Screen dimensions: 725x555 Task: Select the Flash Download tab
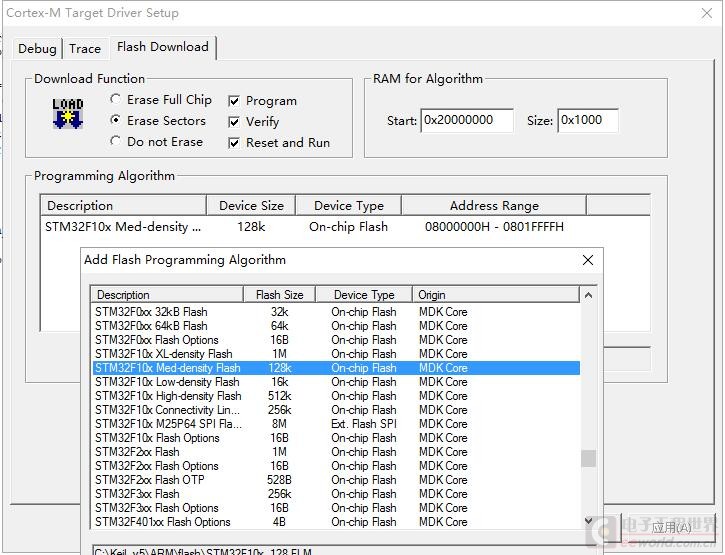[163, 47]
